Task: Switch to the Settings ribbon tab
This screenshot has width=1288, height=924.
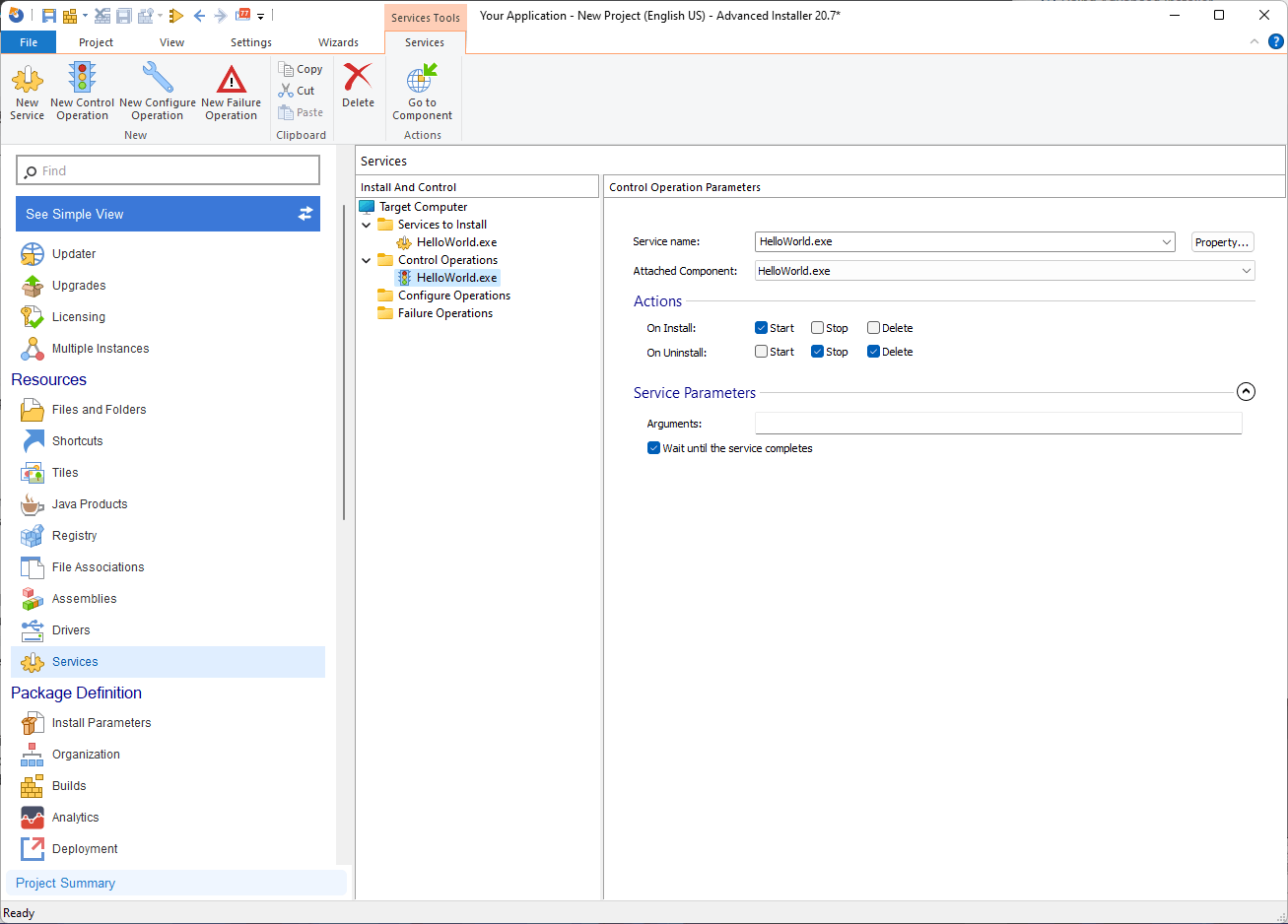Action: tap(251, 42)
